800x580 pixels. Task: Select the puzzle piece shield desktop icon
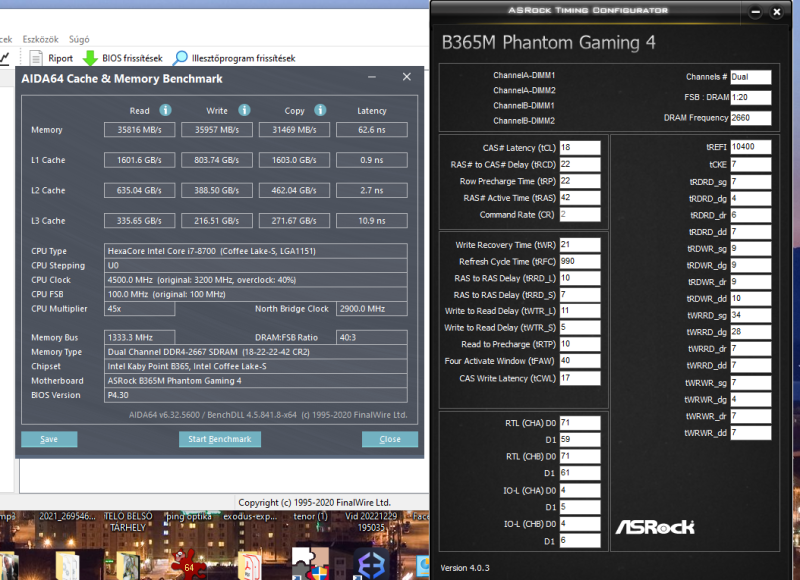tap(311, 565)
